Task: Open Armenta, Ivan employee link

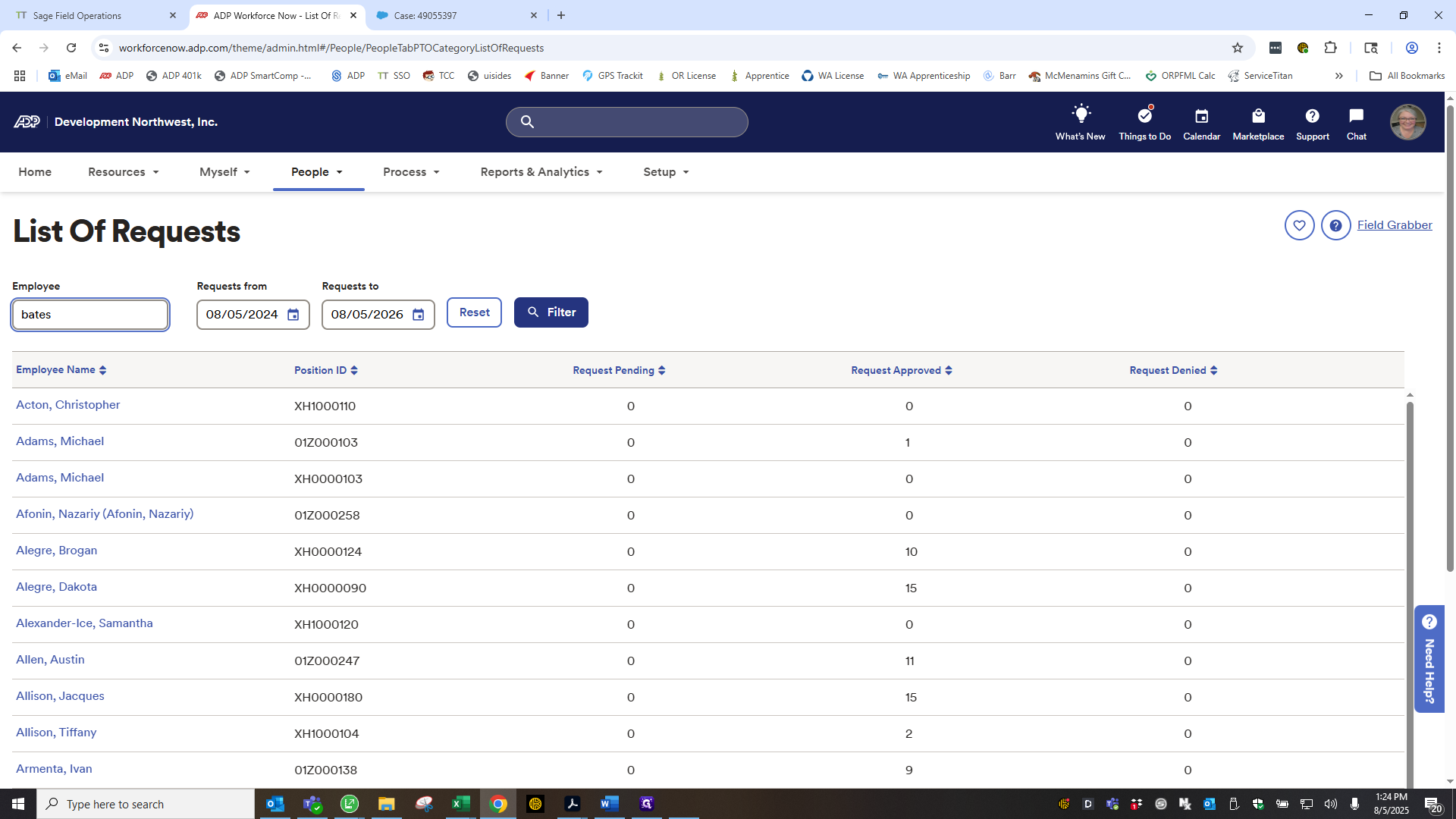Action: (x=54, y=769)
